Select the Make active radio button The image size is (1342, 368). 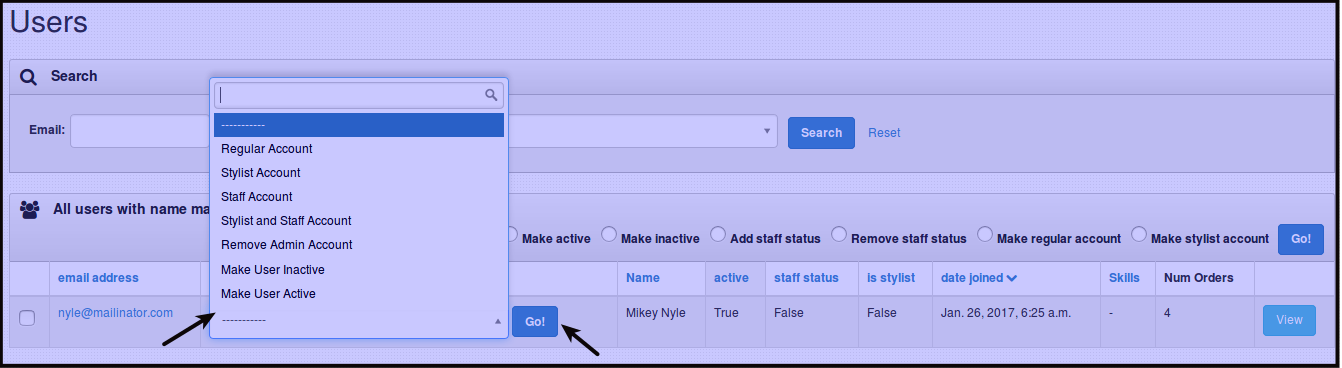(512, 234)
